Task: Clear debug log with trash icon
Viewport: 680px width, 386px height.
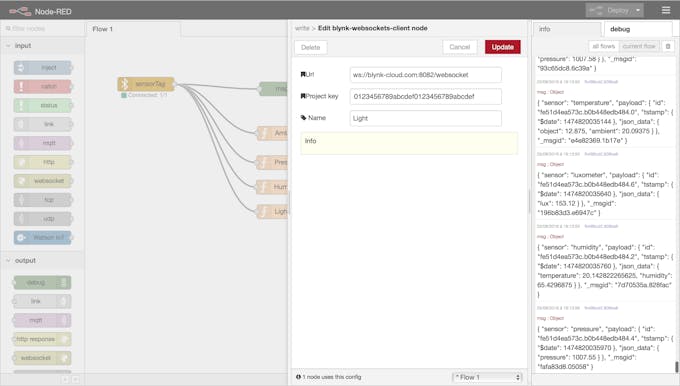Action: tap(668, 46)
